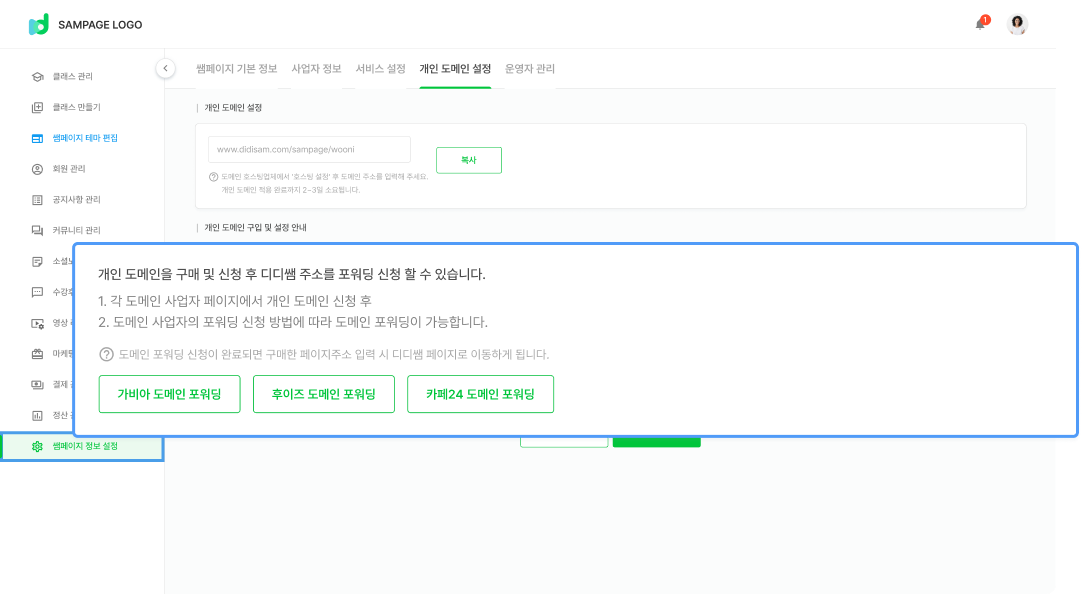Select 클래스 만들기 in the sidebar
The height and width of the screenshot is (594, 1082).
coord(76,107)
